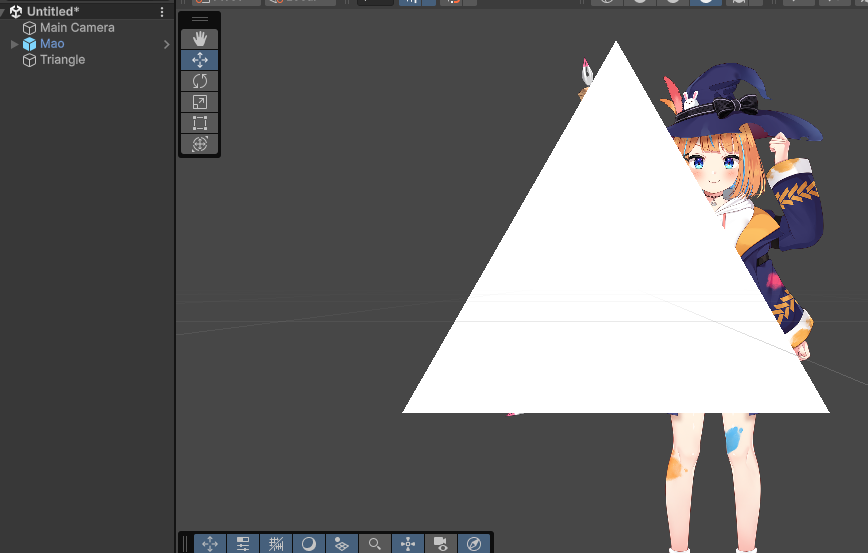Select Triangle in the hierarchy

pyautogui.click(x=62, y=60)
